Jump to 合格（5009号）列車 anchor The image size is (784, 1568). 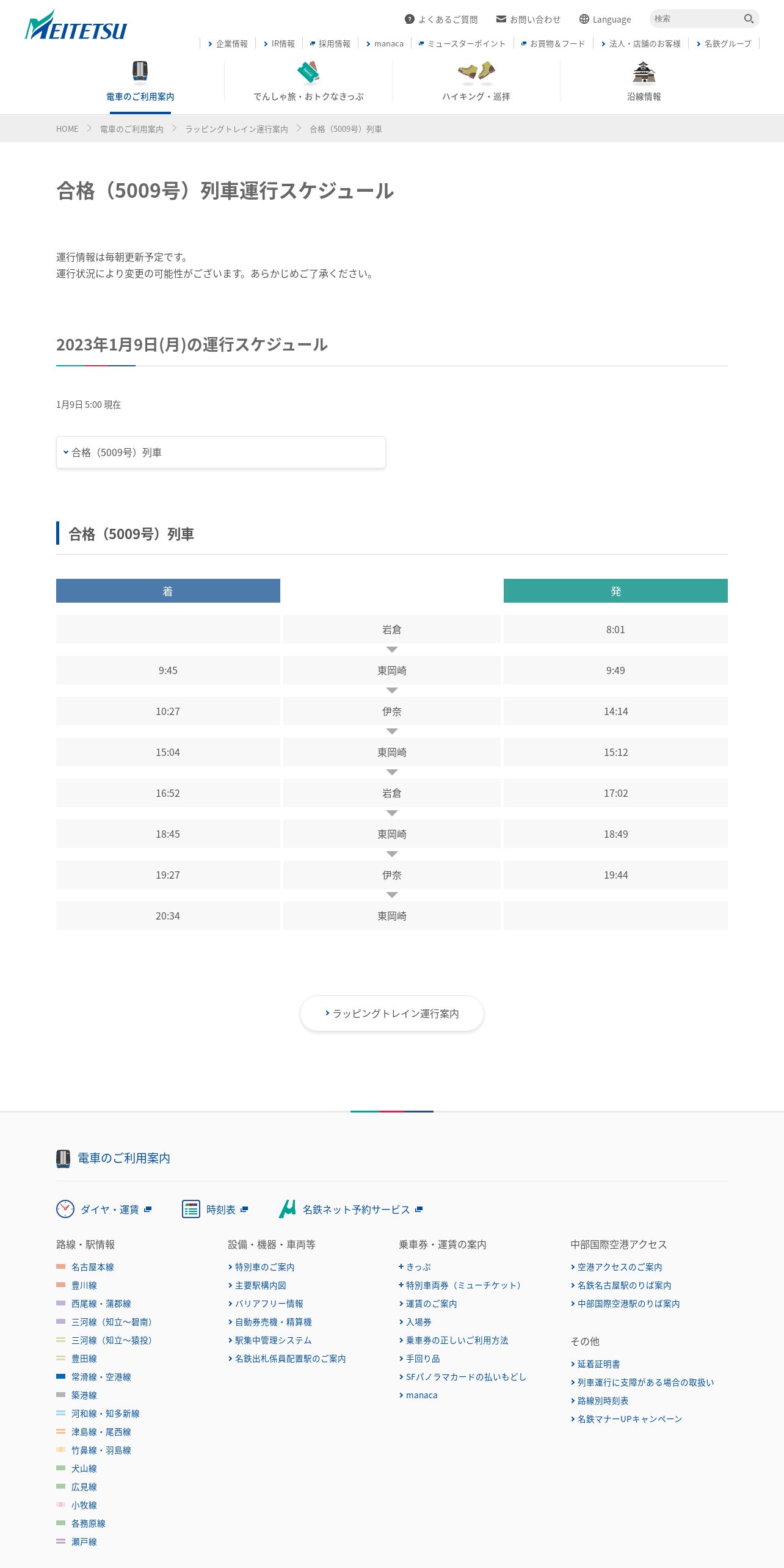pyautogui.click(x=221, y=452)
